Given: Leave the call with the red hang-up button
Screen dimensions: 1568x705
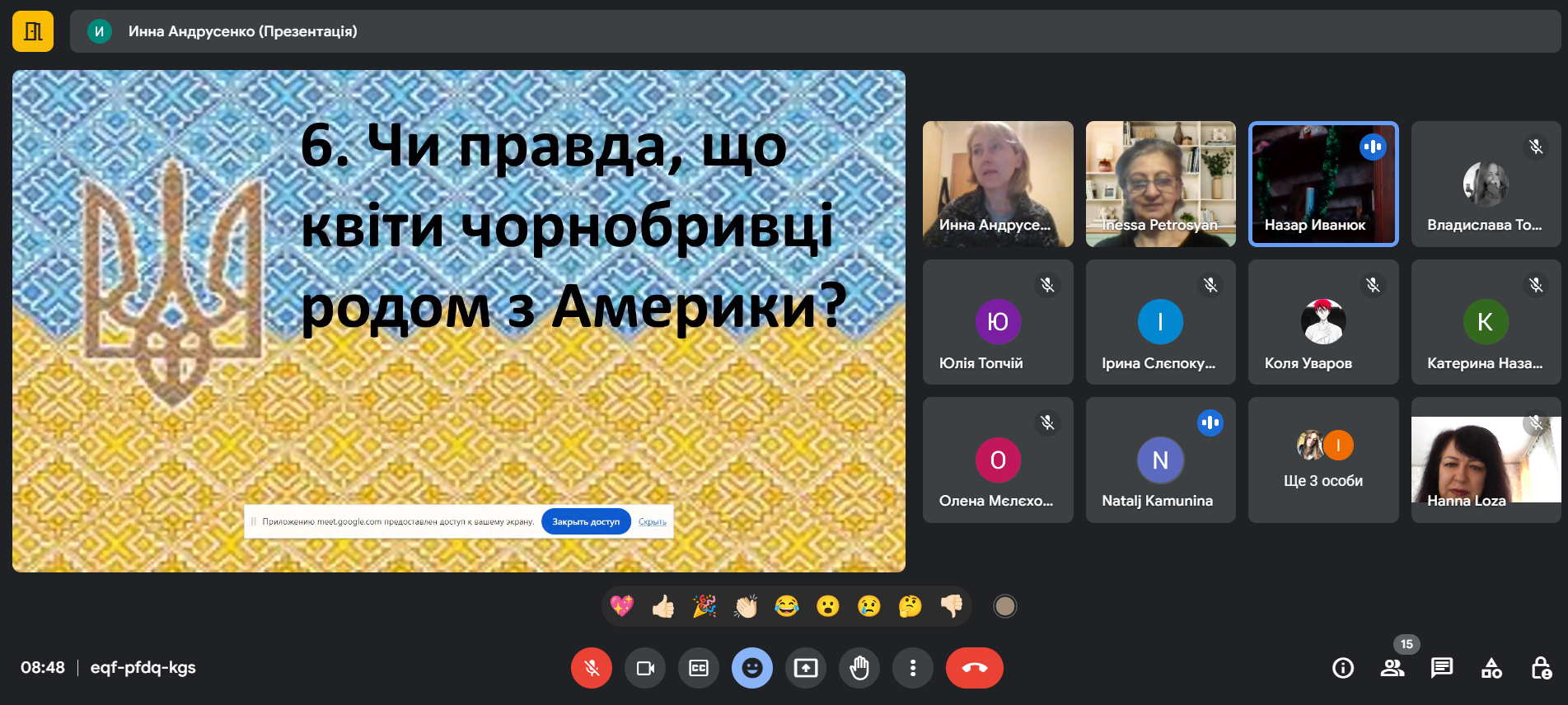Looking at the screenshot, I should [974, 668].
